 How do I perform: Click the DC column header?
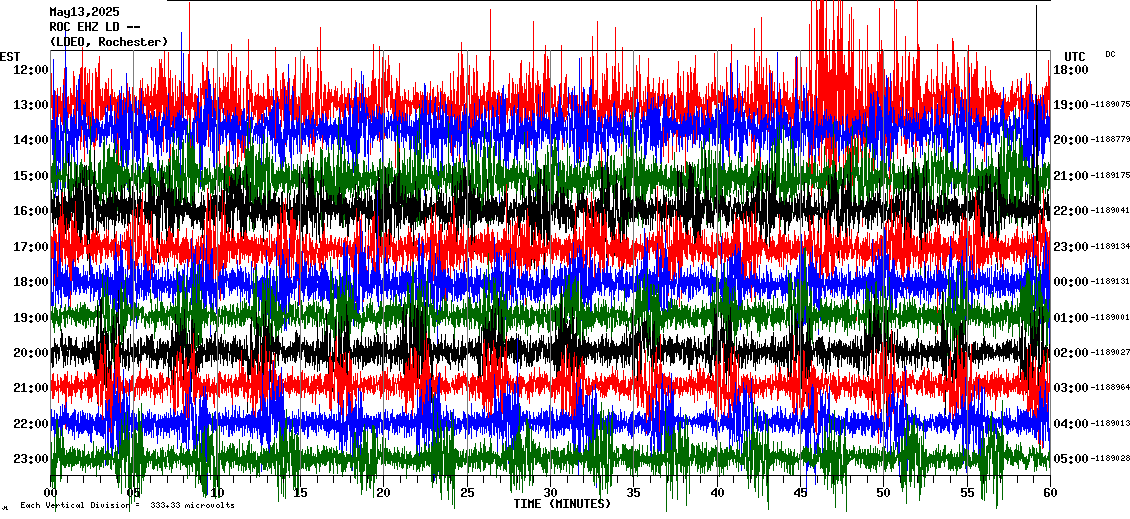[1110, 54]
